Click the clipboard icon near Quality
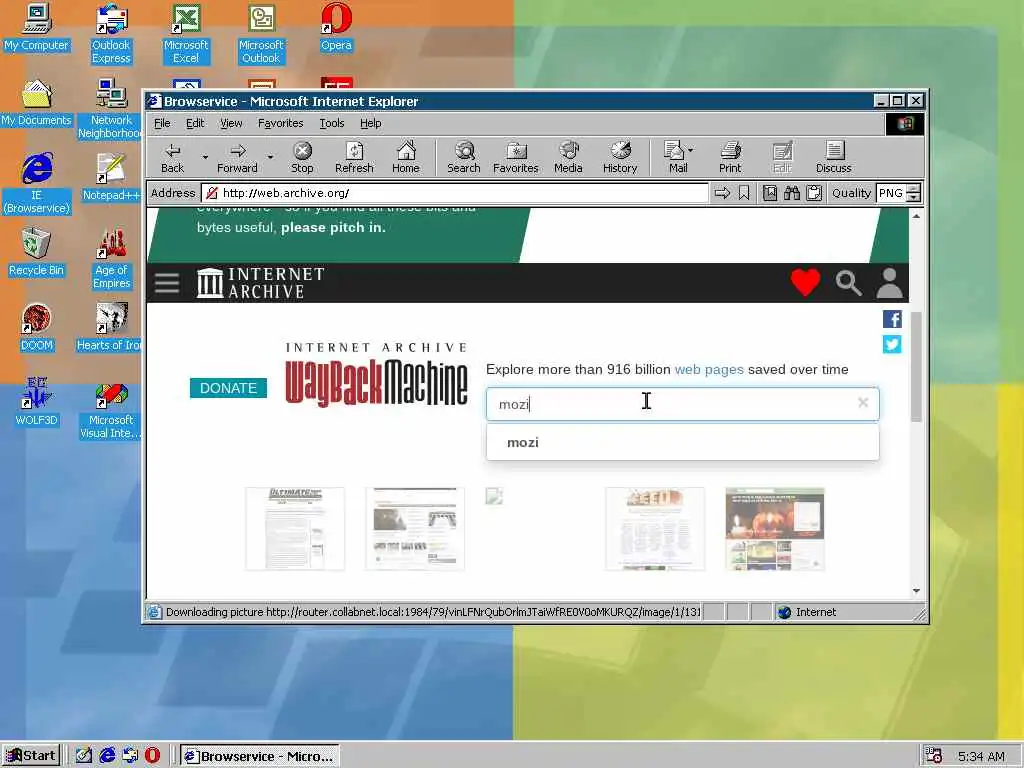The height and width of the screenshot is (768, 1024). [x=814, y=193]
